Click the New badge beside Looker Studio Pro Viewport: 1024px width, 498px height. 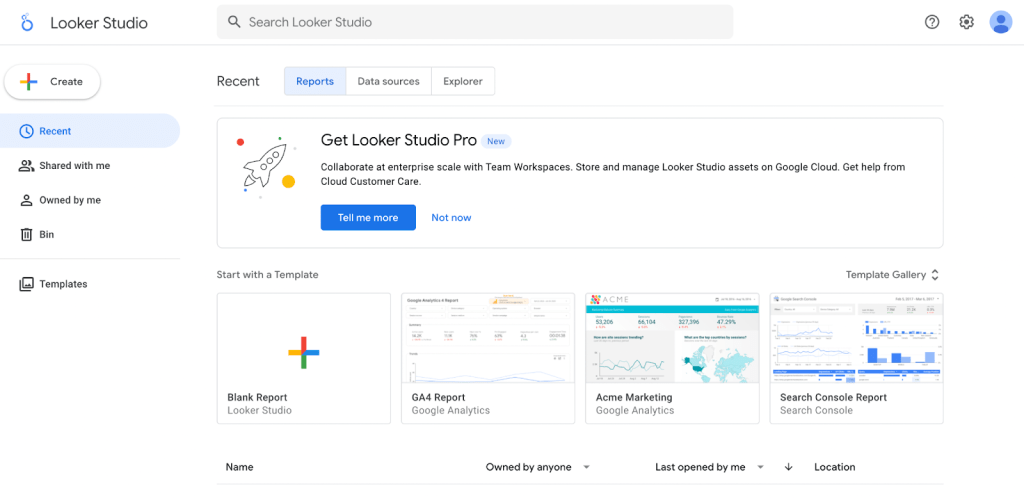496,141
